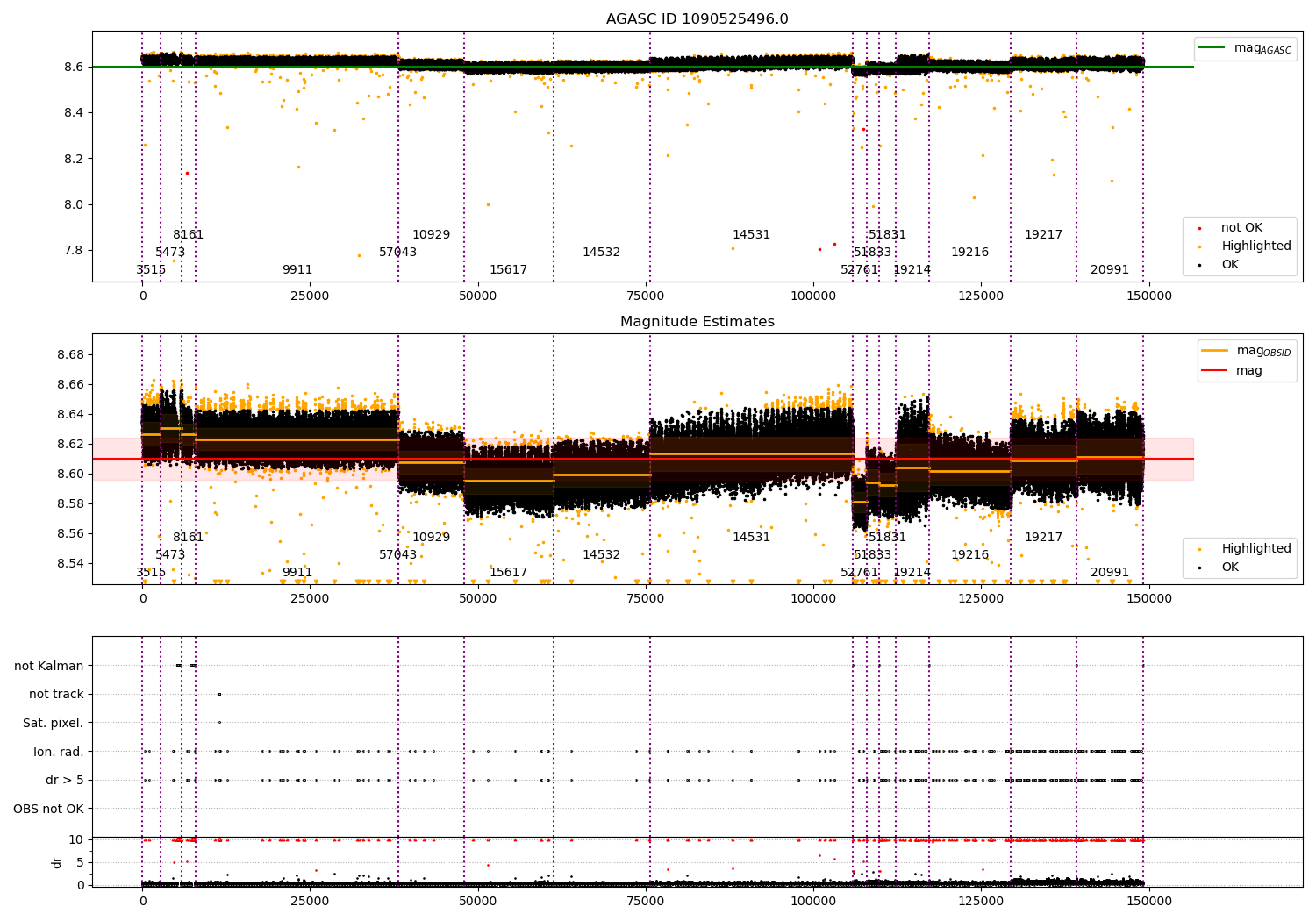Click obsid label 14531 in top plot

[752, 235]
